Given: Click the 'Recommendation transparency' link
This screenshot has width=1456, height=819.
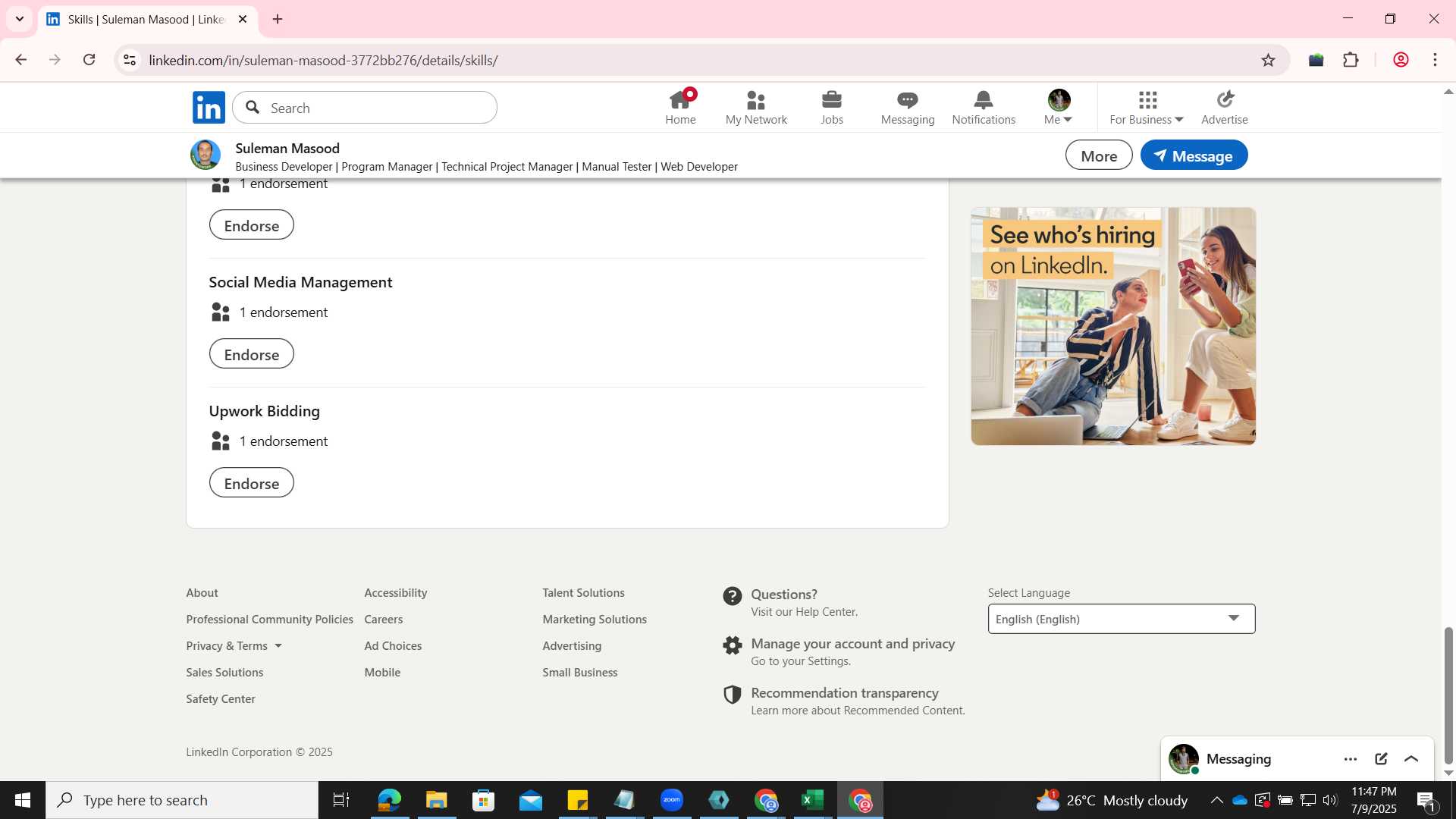Looking at the screenshot, I should pos(845,693).
